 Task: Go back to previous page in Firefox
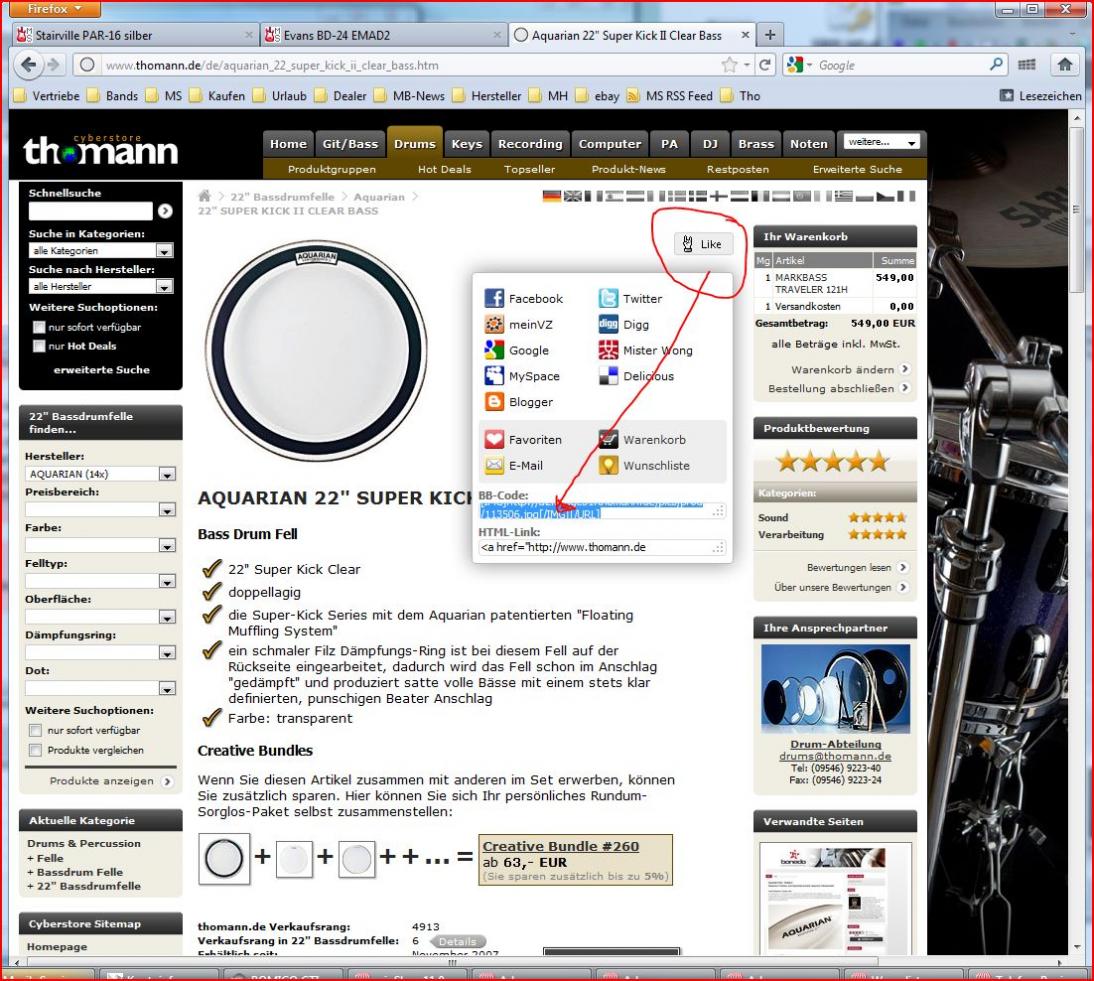(x=29, y=65)
